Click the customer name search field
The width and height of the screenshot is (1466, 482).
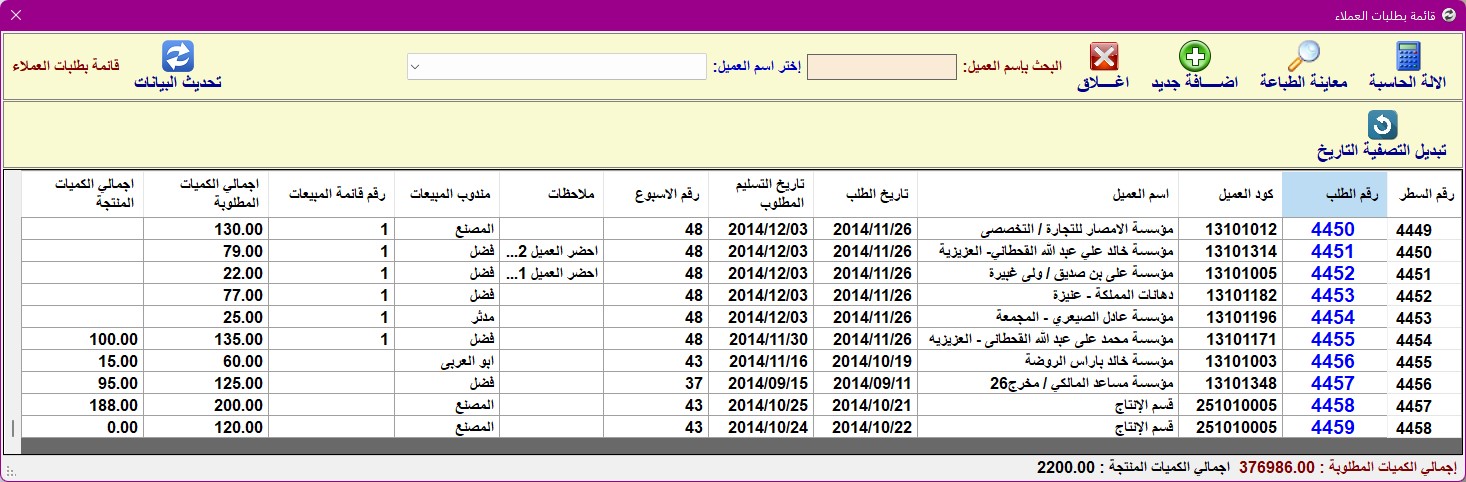click(882, 66)
